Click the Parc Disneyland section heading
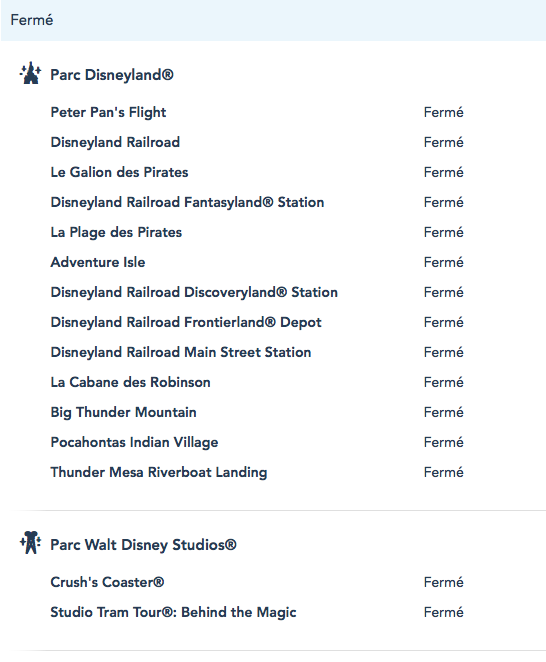This screenshot has width=546, height=662. pos(112,75)
